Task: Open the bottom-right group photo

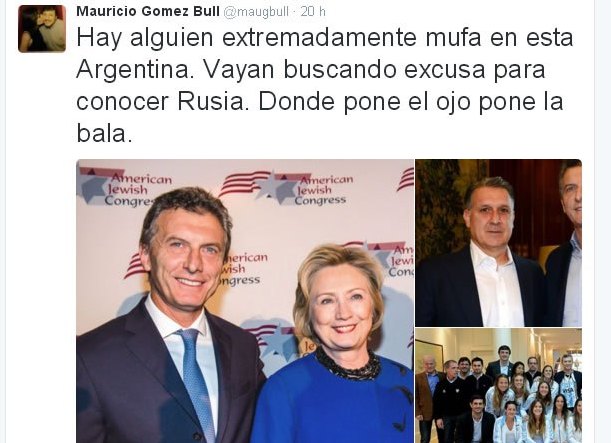Action: [x=498, y=386]
